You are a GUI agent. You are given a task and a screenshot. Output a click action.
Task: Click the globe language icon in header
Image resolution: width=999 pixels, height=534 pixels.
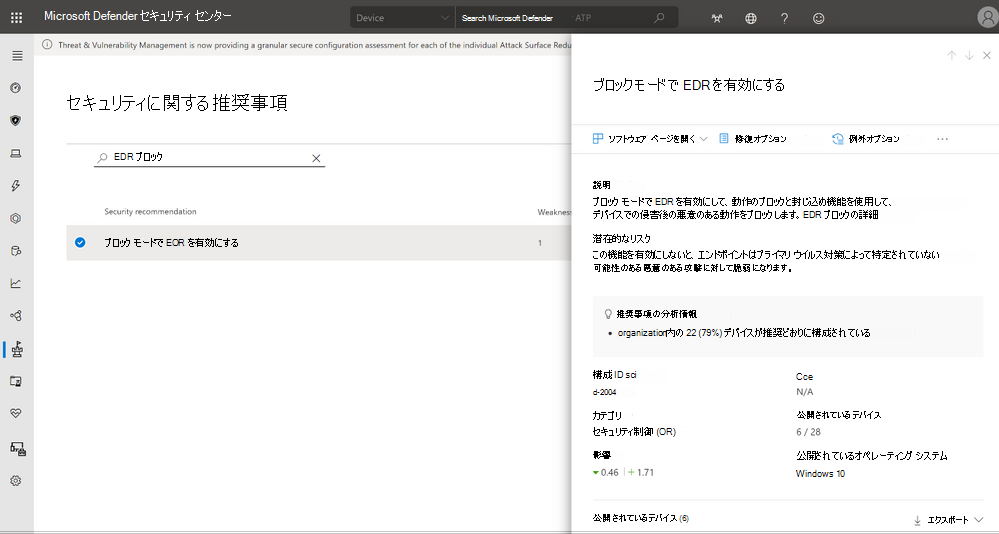pos(751,18)
